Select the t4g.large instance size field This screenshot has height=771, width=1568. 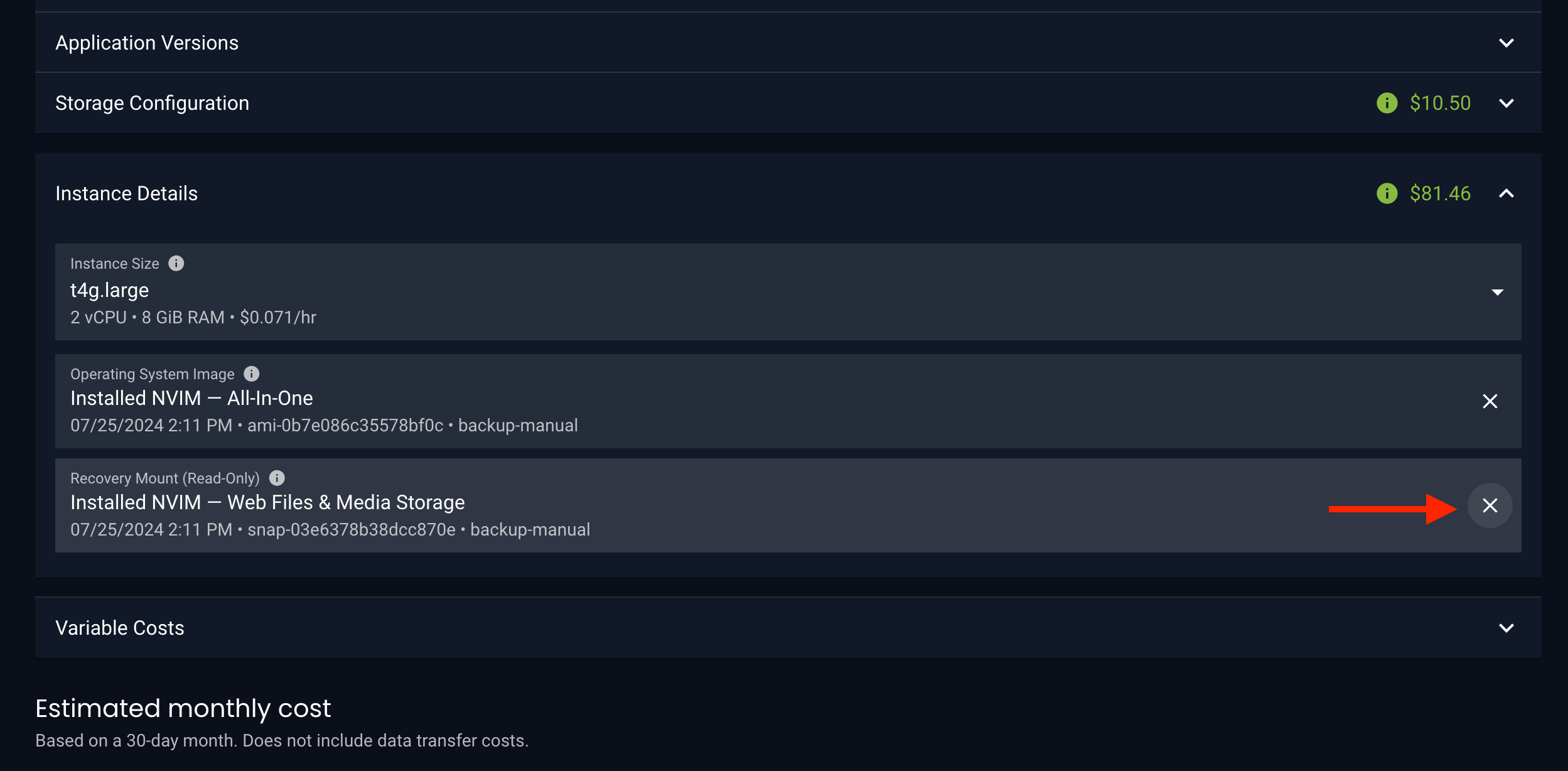coord(753,292)
